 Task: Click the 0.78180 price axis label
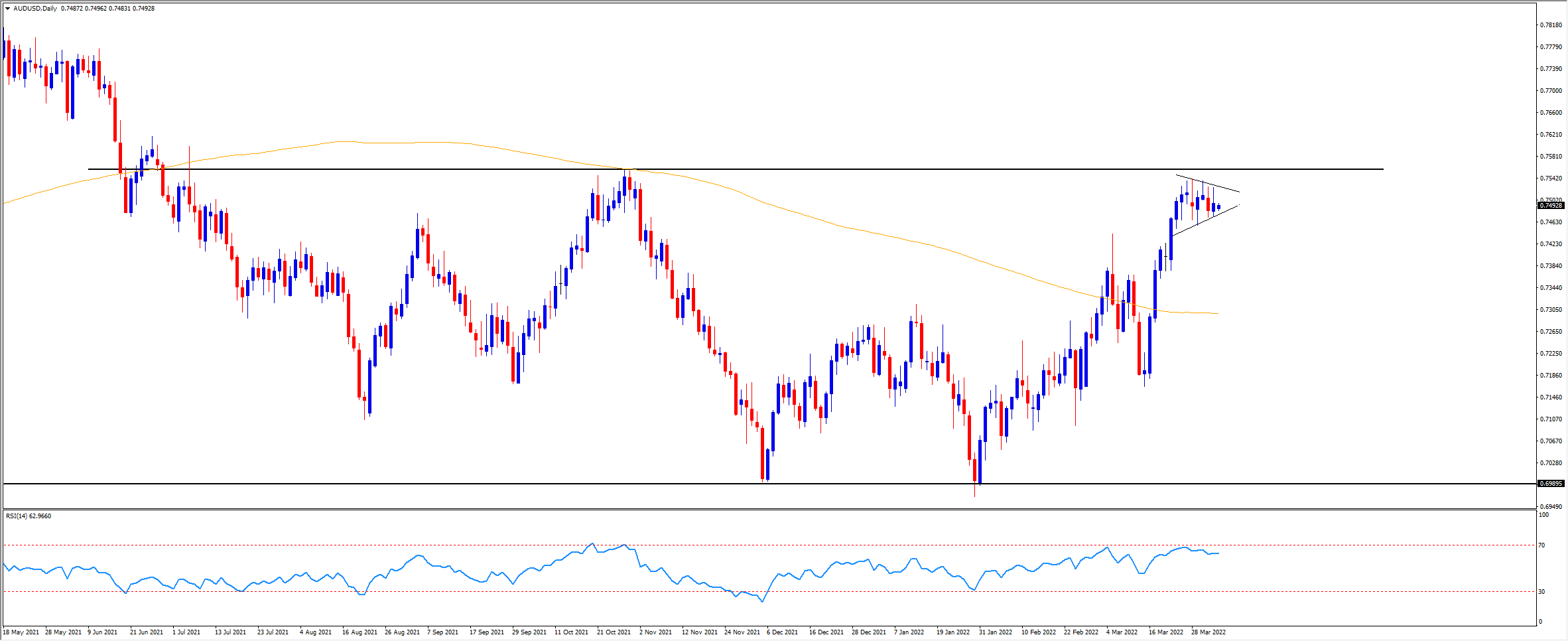point(1550,25)
